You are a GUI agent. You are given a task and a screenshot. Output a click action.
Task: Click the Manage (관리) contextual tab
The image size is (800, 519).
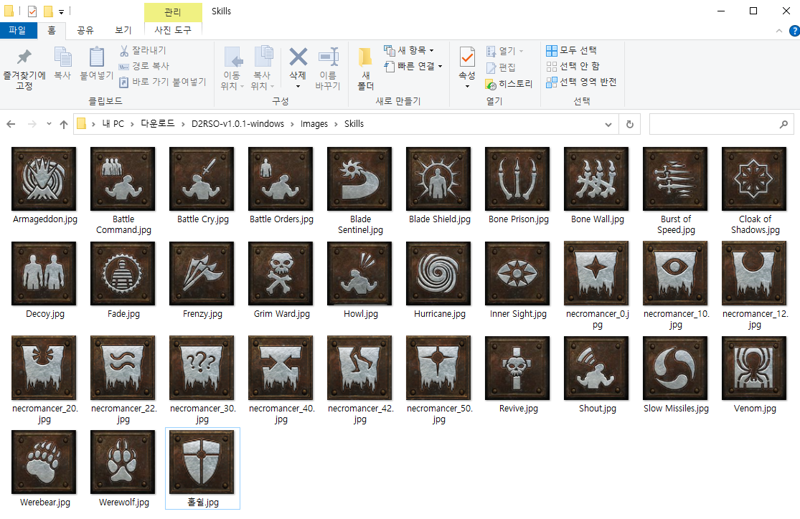point(173,12)
